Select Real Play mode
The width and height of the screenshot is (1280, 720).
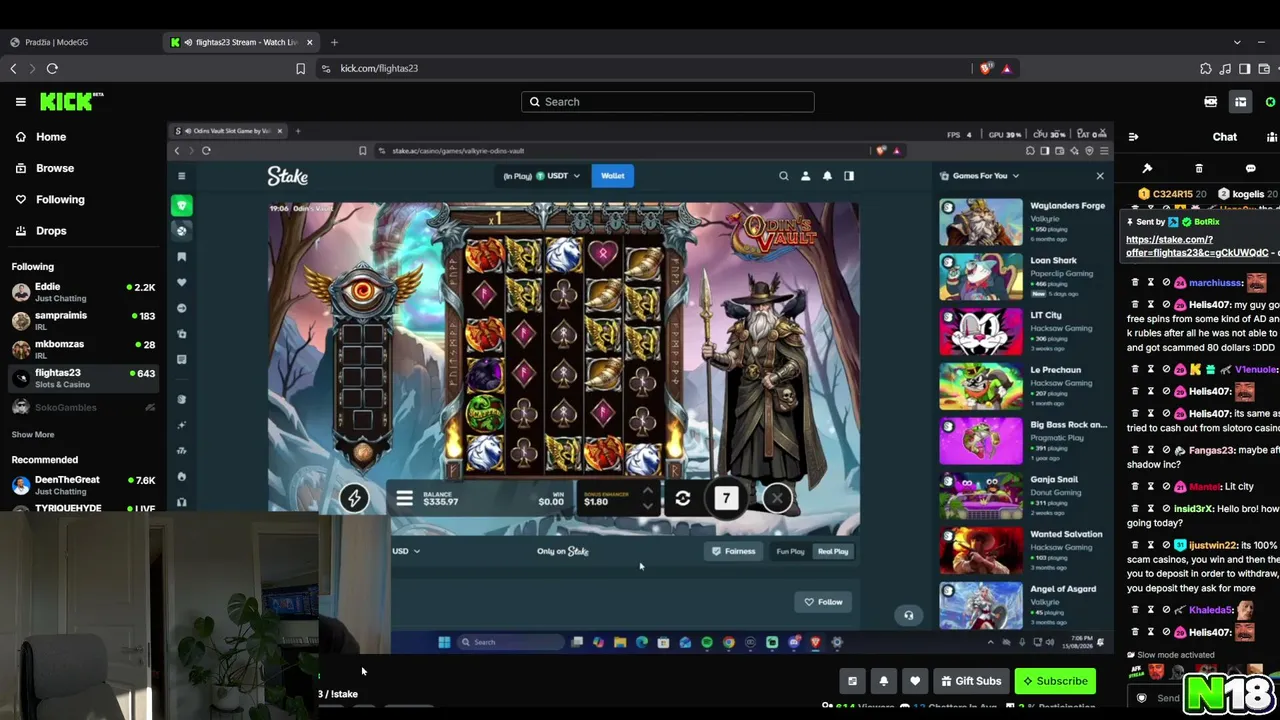(833, 551)
